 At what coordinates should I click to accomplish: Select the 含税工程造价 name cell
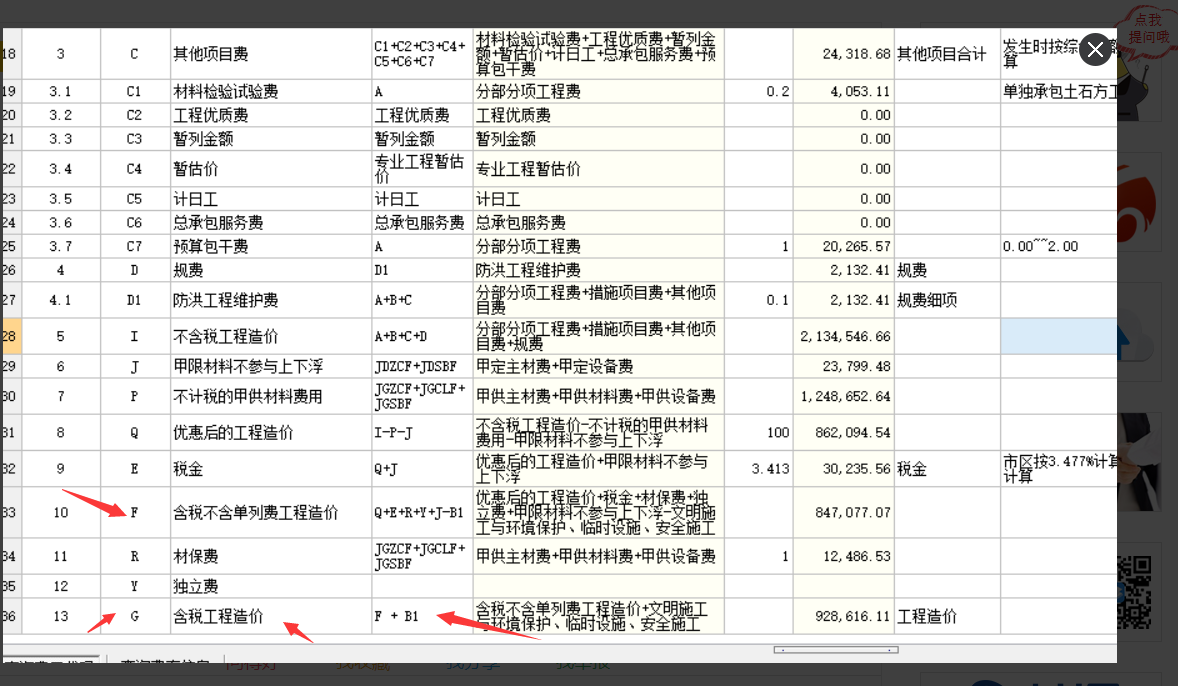click(x=270, y=616)
